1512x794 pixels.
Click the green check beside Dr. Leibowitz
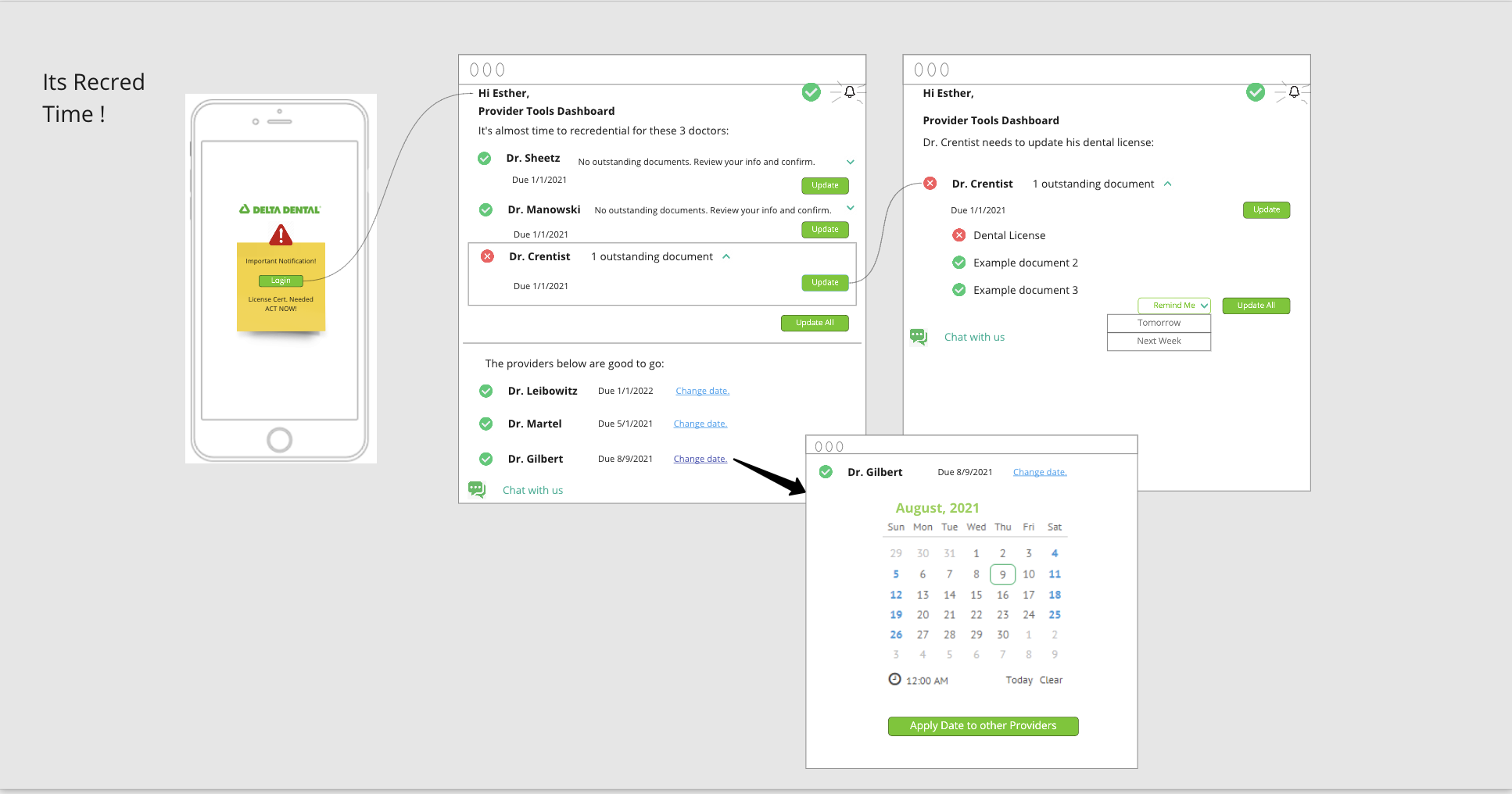(x=485, y=391)
